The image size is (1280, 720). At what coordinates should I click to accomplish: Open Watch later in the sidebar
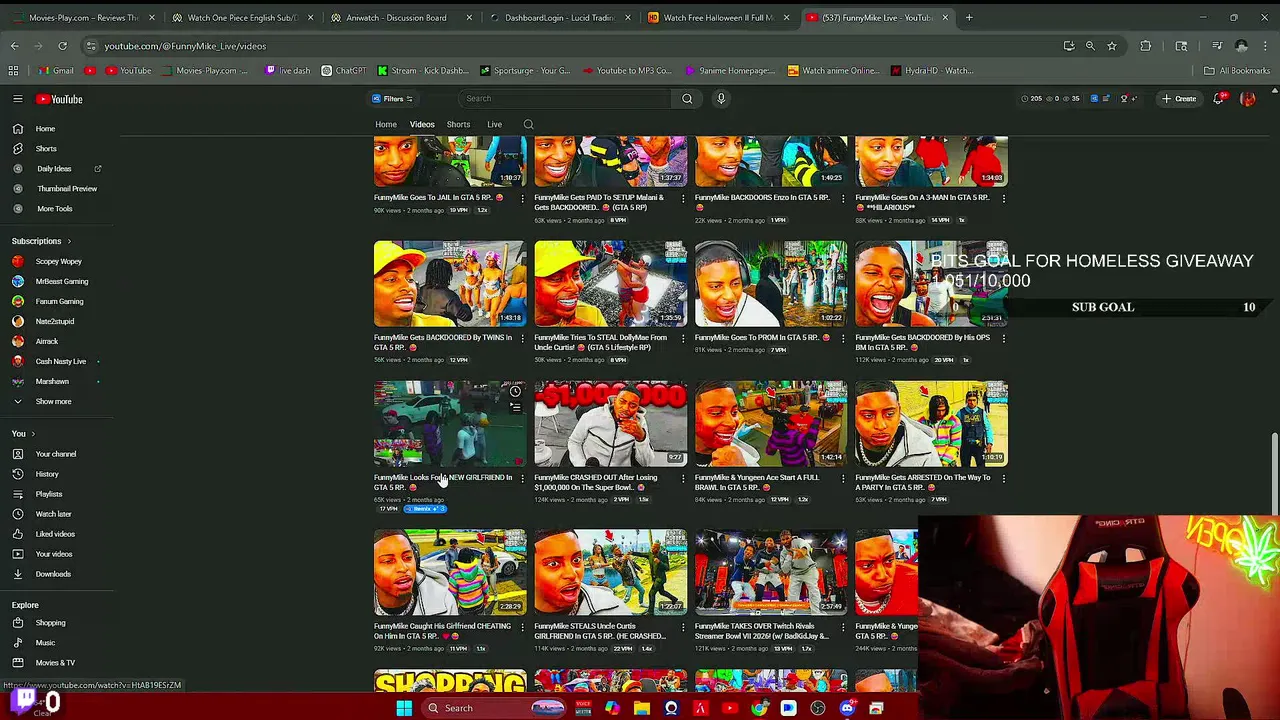coord(56,514)
